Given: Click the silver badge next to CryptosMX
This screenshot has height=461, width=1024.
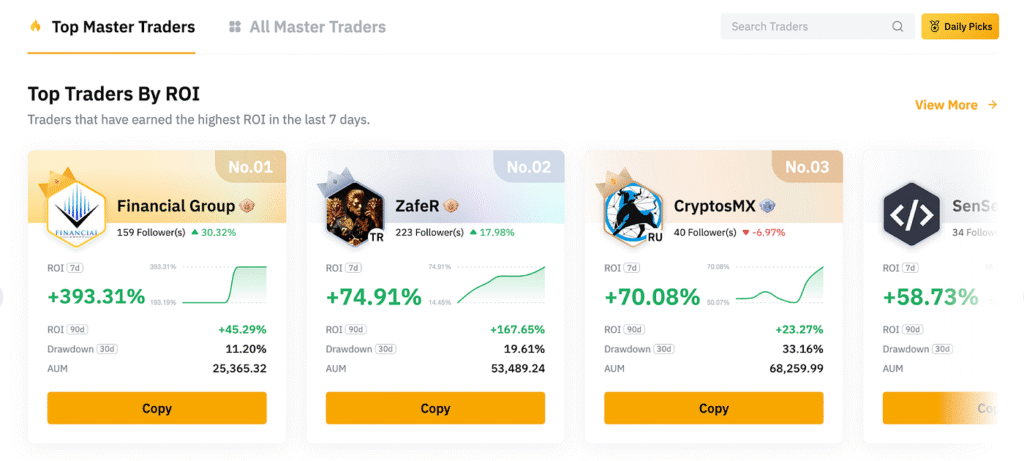Looking at the screenshot, I should coord(766,207).
